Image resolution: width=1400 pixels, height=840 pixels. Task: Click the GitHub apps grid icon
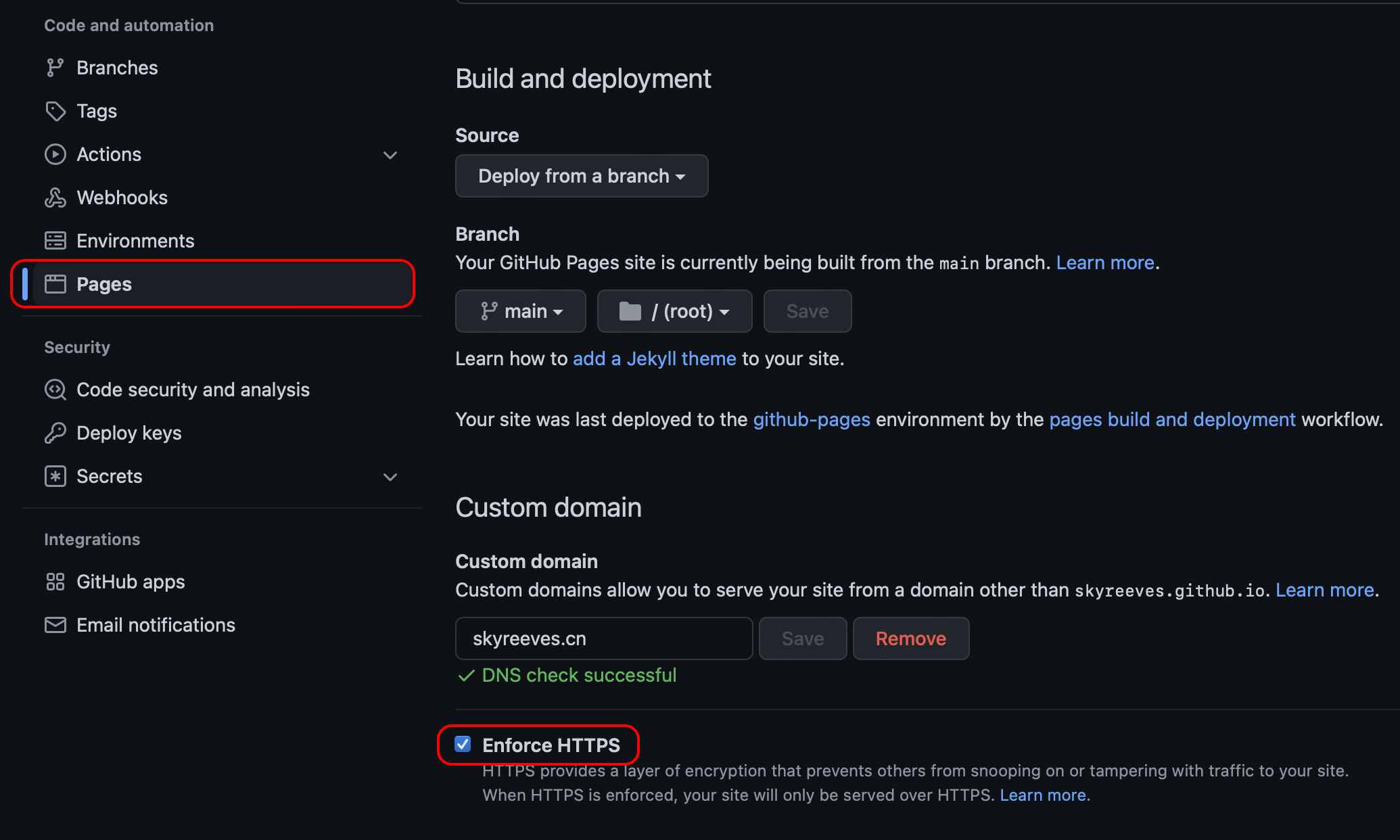click(x=55, y=582)
